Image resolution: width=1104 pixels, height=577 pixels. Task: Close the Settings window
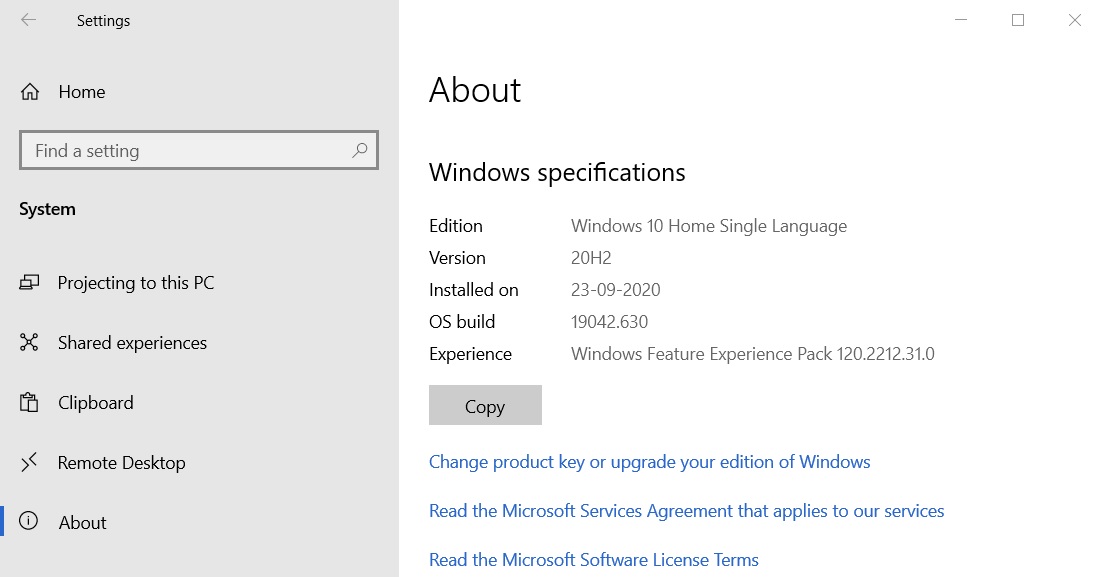(x=1075, y=20)
